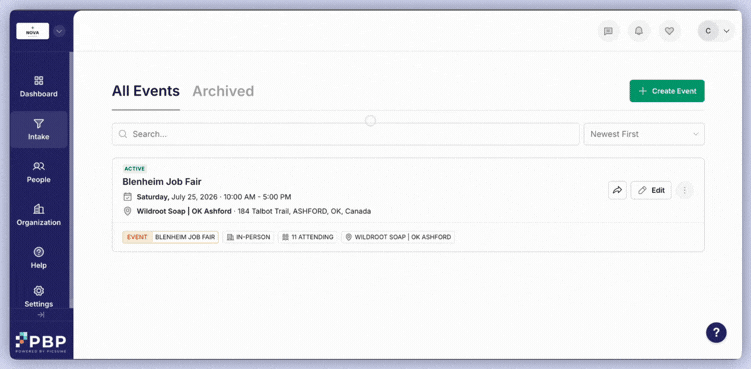Click the IN-PERSON tag
Viewport: 751px width, 369px height.
pos(248,237)
